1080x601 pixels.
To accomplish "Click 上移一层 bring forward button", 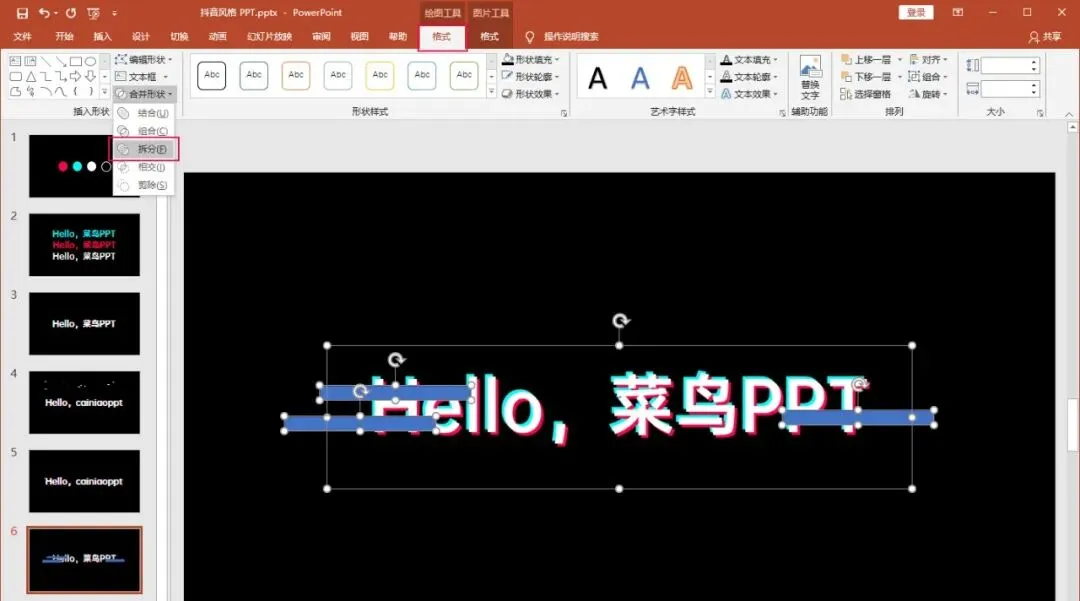I will coord(866,59).
